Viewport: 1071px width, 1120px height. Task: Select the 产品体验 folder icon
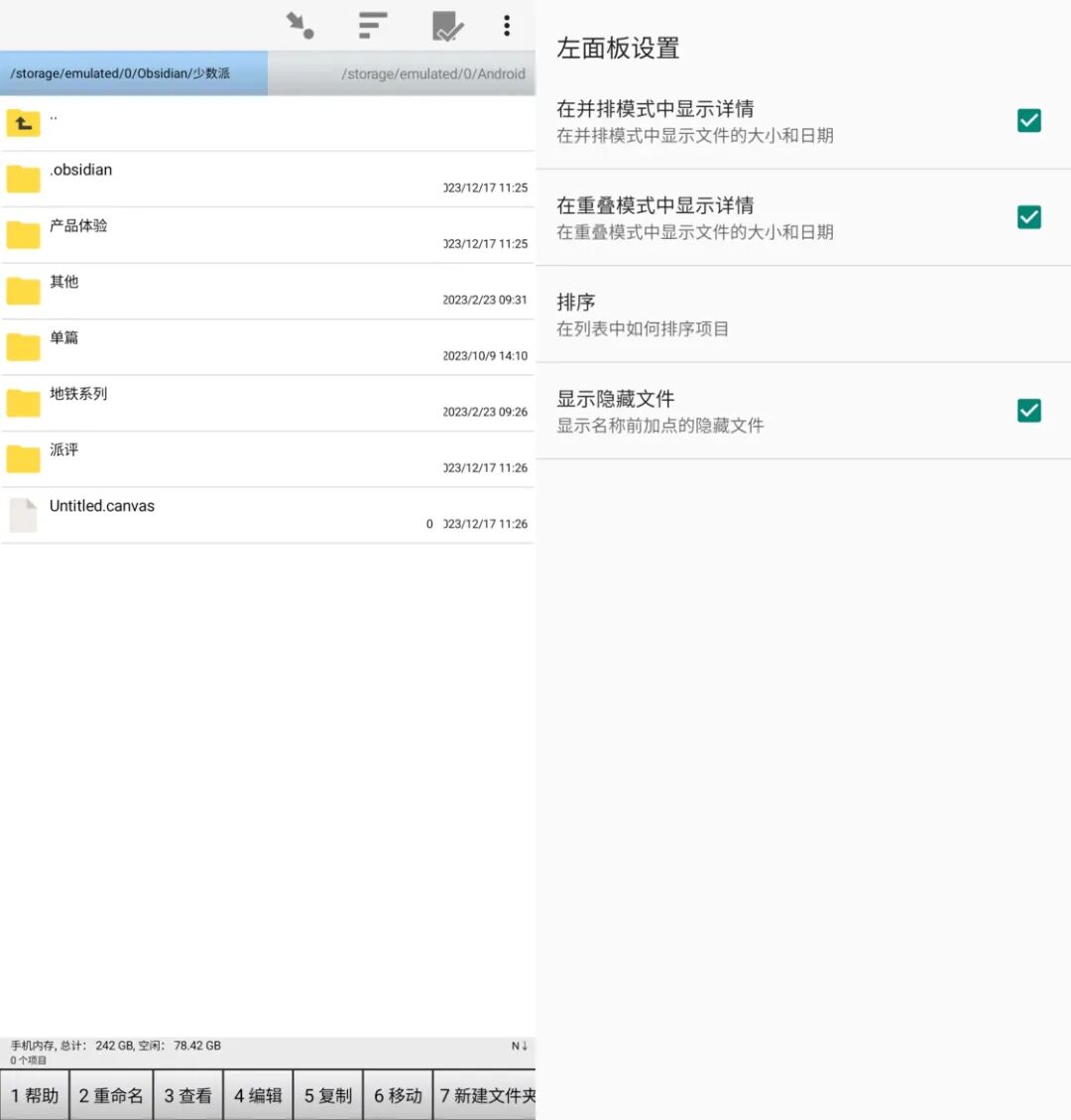pyautogui.click(x=24, y=234)
